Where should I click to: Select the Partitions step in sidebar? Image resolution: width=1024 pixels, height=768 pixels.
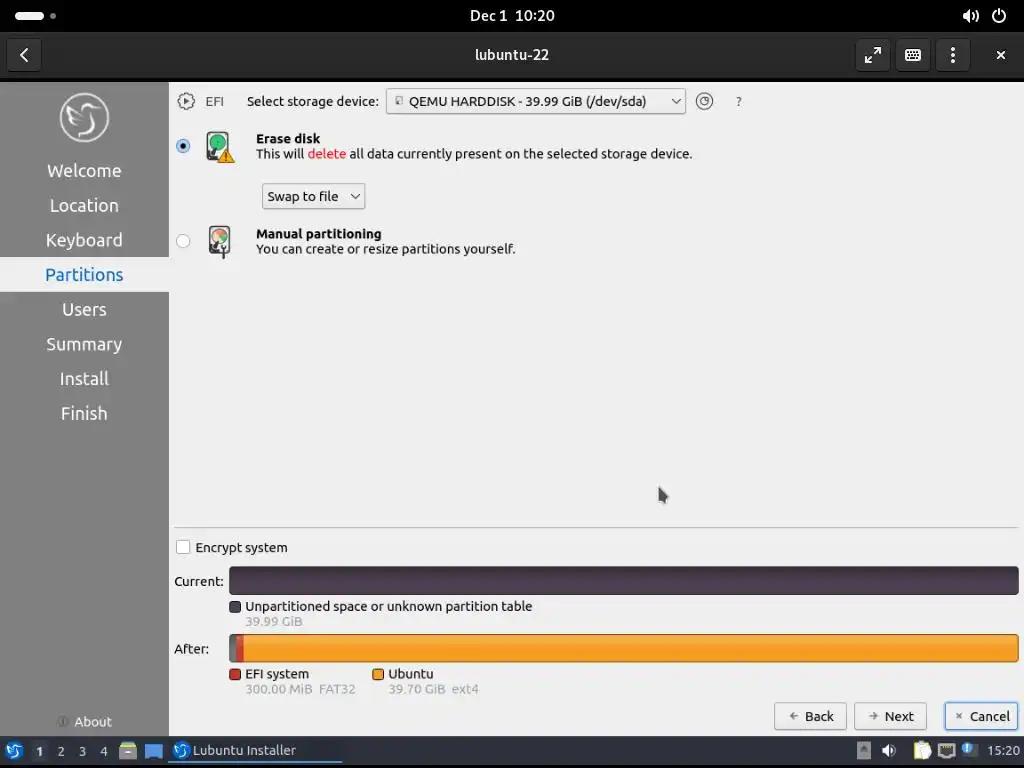(84, 275)
